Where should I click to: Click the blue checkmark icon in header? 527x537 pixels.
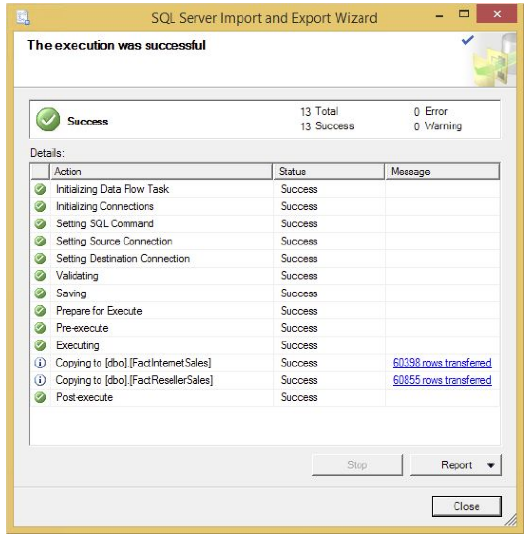[x=467, y=40]
